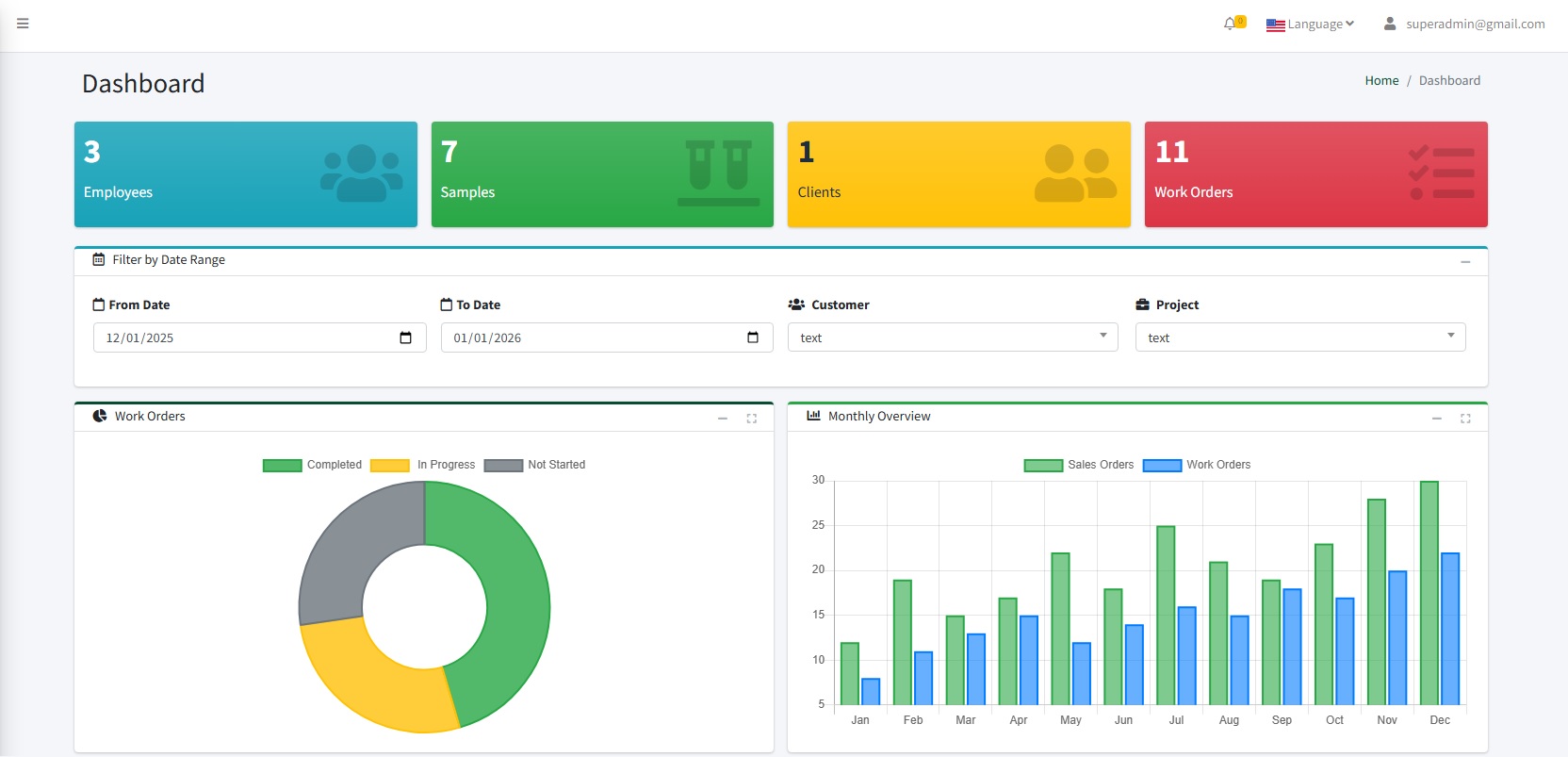The height and width of the screenshot is (757, 1568).
Task: Open the Language dropdown
Action: (x=1310, y=24)
